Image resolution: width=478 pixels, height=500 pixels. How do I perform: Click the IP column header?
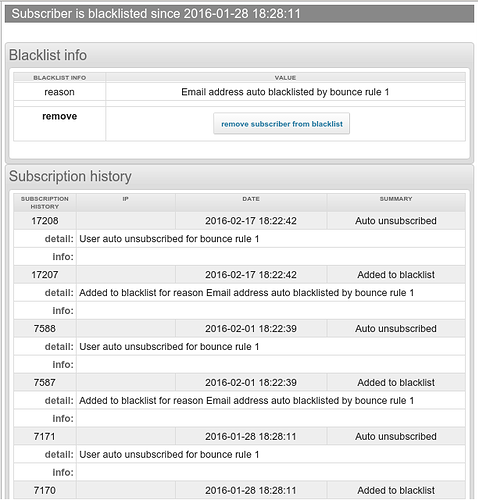click(x=126, y=199)
